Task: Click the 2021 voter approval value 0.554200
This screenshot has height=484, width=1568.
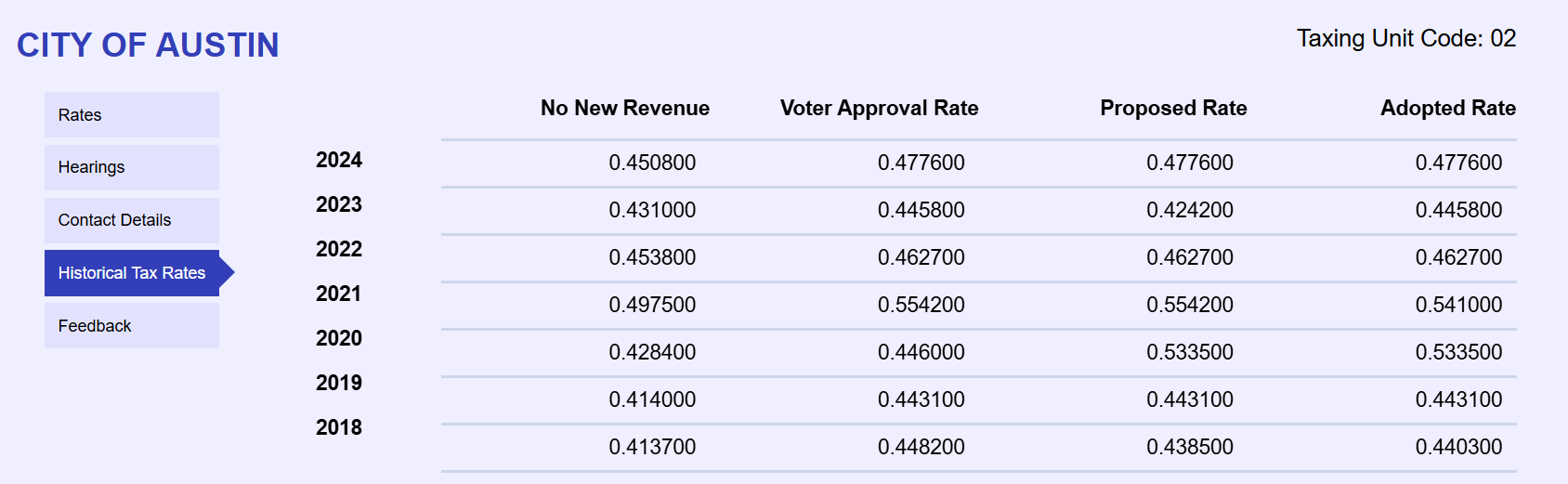Action: click(921, 305)
